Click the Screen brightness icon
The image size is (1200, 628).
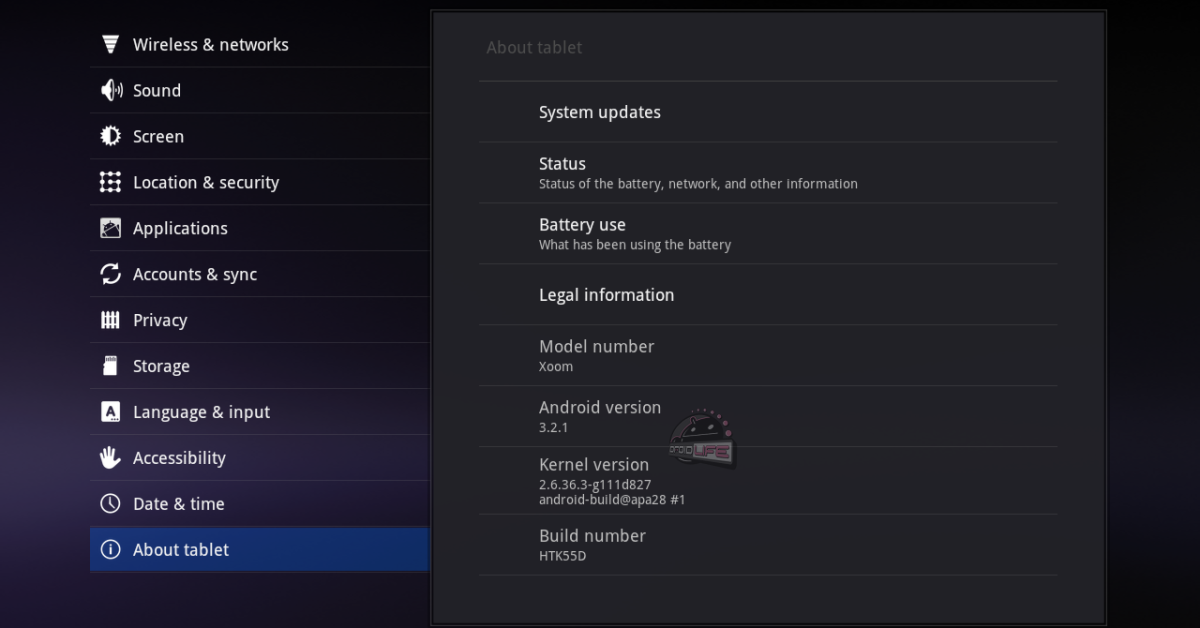tap(111, 137)
